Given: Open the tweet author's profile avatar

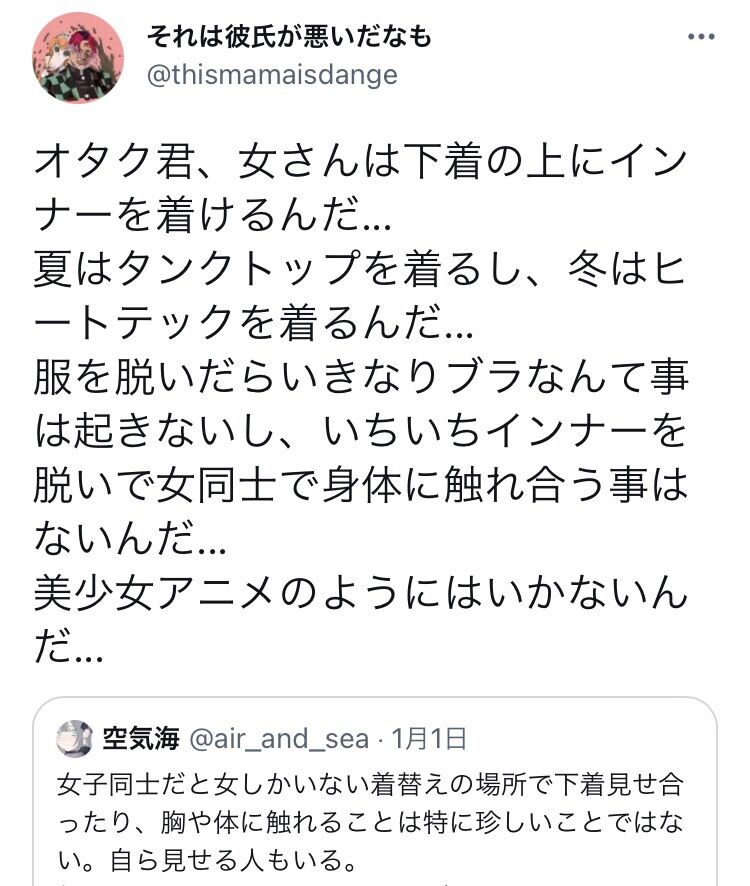Looking at the screenshot, I should (x=78, y=58).
